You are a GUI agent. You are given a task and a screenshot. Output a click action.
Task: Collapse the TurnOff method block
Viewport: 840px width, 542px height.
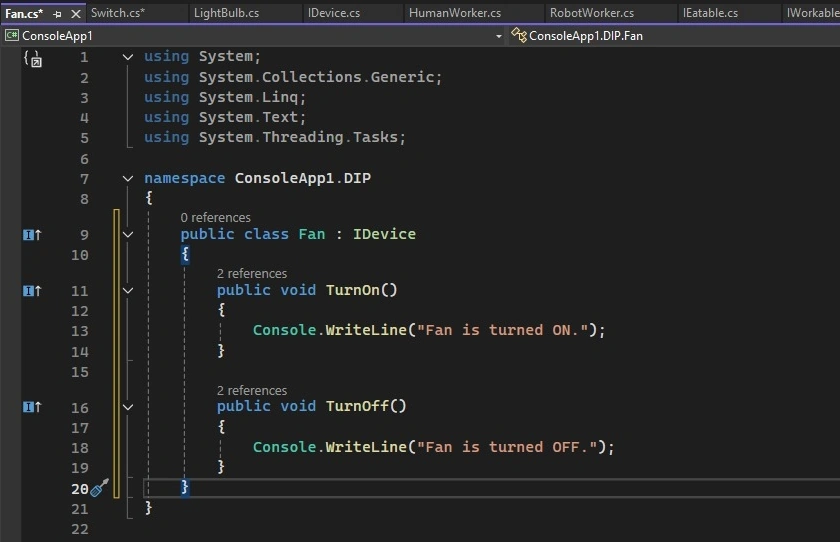point(128,407)
